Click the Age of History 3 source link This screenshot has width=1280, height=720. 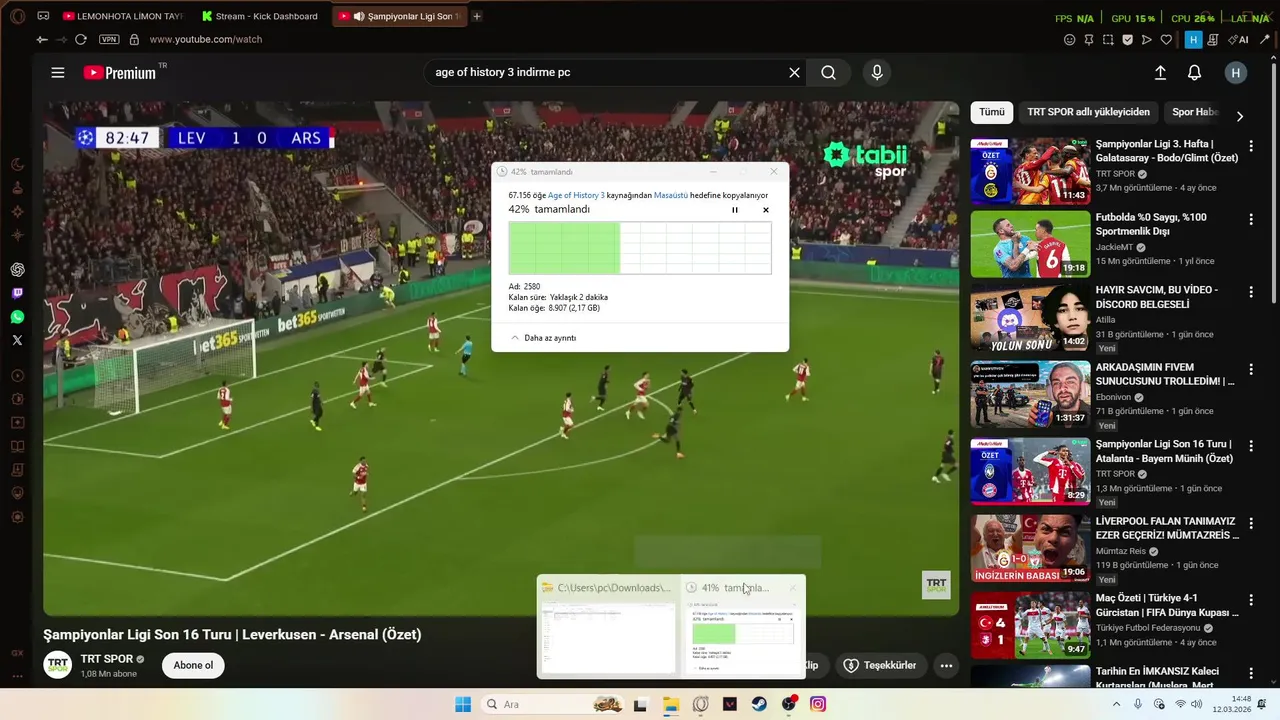pos(576,195)
